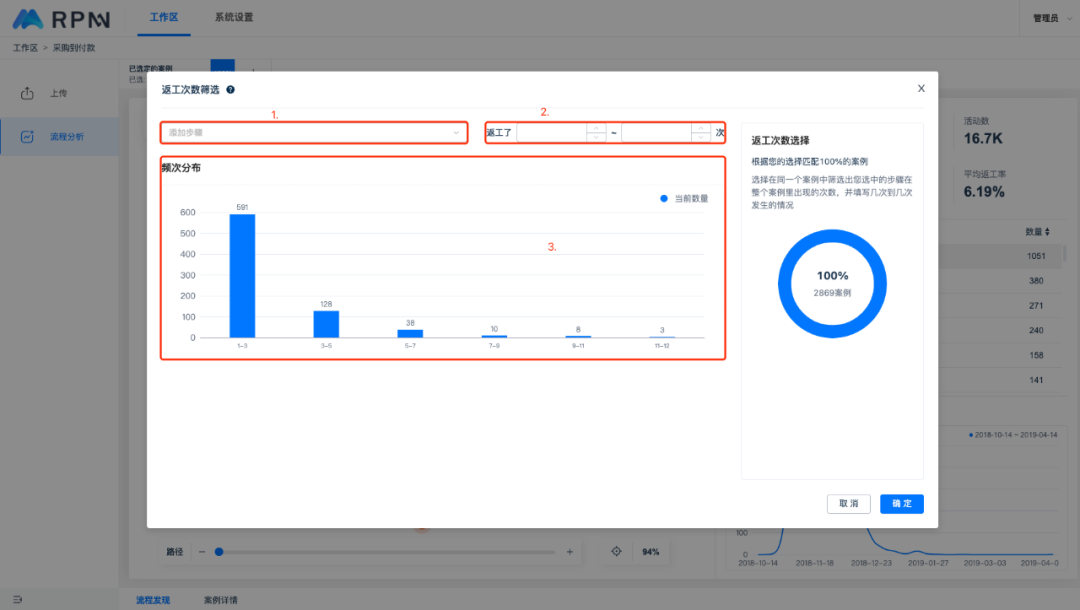The width and height of the screenshot is (1080, 610).
Task: Expand the 管理员 user dropdown
Action: pos(1049,18)
